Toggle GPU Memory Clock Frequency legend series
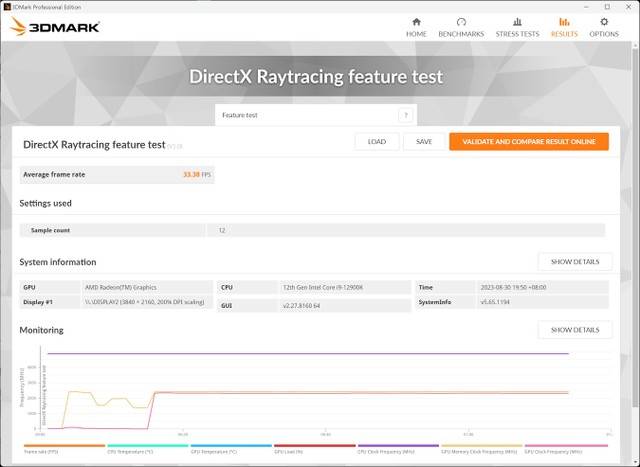Viewport: 640px width, 467px height. [482, 449]
